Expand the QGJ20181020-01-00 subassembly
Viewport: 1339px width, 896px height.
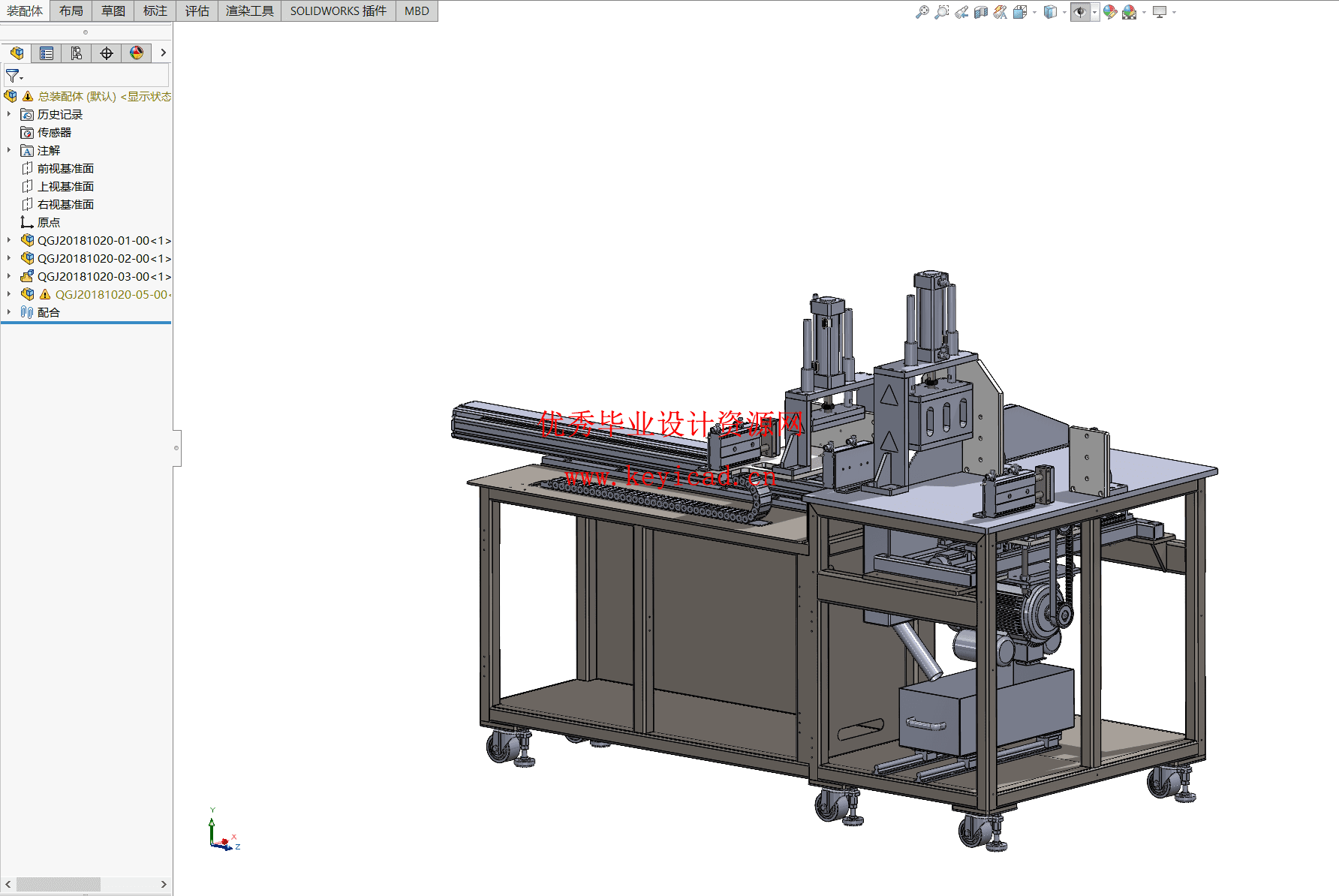click(9, 240)
